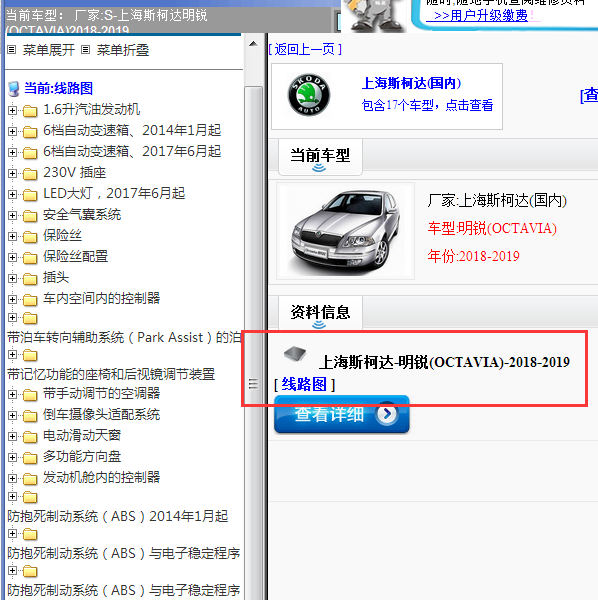Expand the 插头 tree node
This screenshot has width=598, height=600.
click(x=12, y=279)
